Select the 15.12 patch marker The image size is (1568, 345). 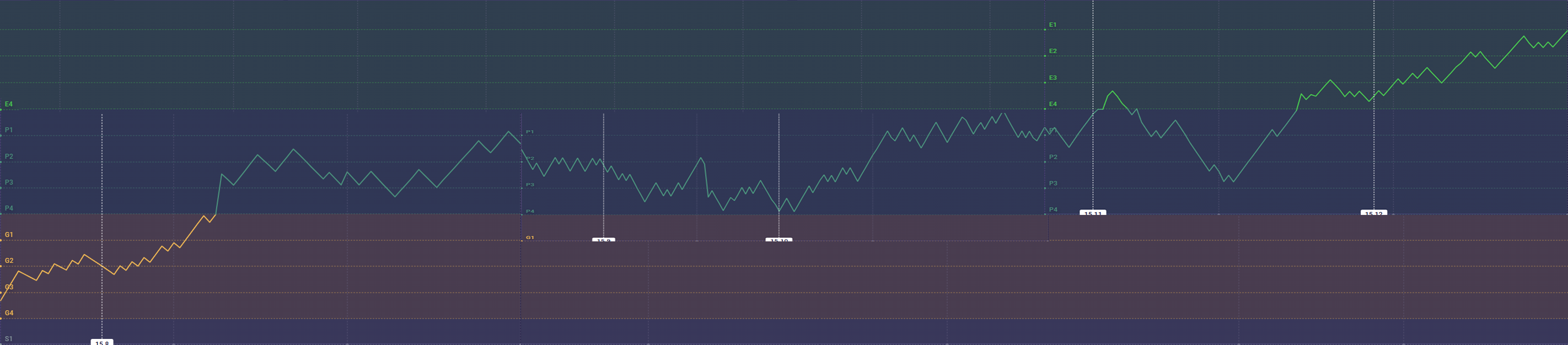coord(1373,212)
